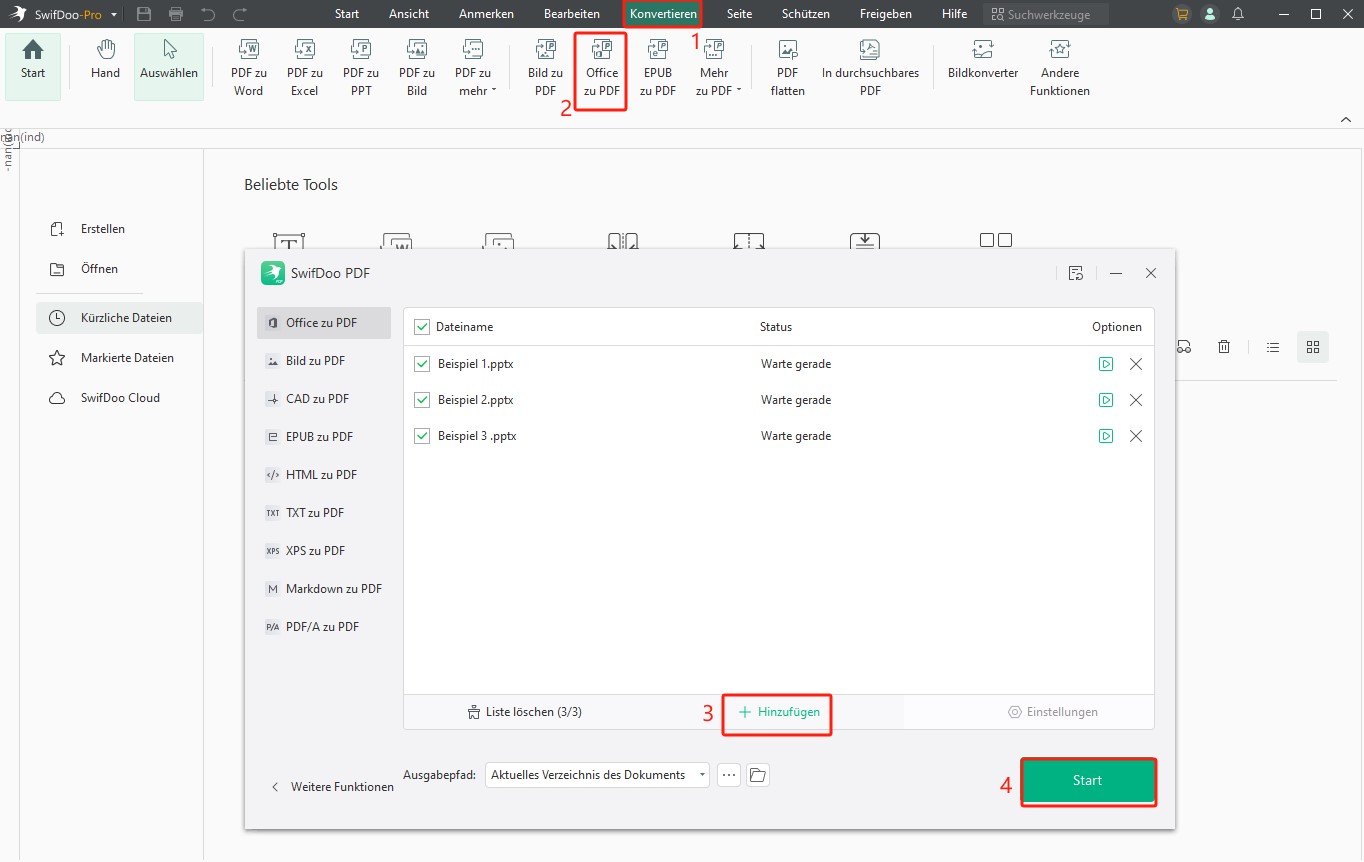Remove Beispiel 3 .pptx from the list
Viewport: 1364px width, 862px height.
(x=1136, y=436)
